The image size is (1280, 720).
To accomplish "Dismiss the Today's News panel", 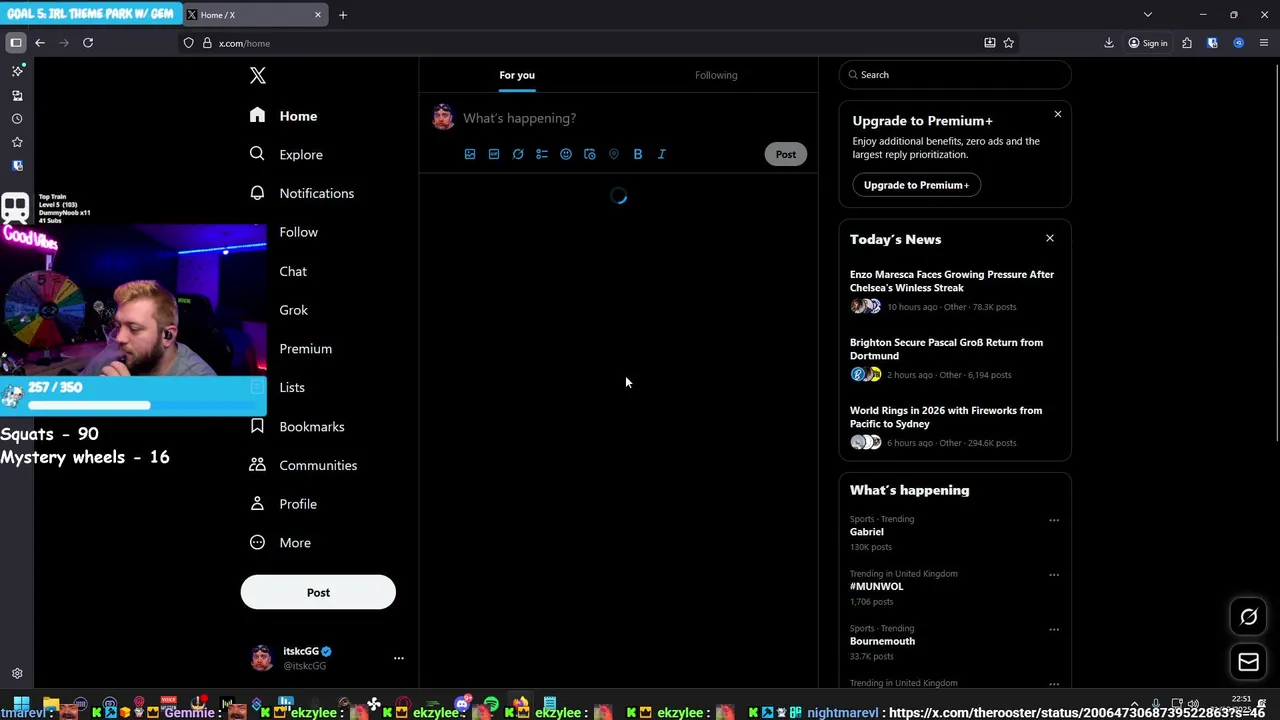I will 1050,238.
